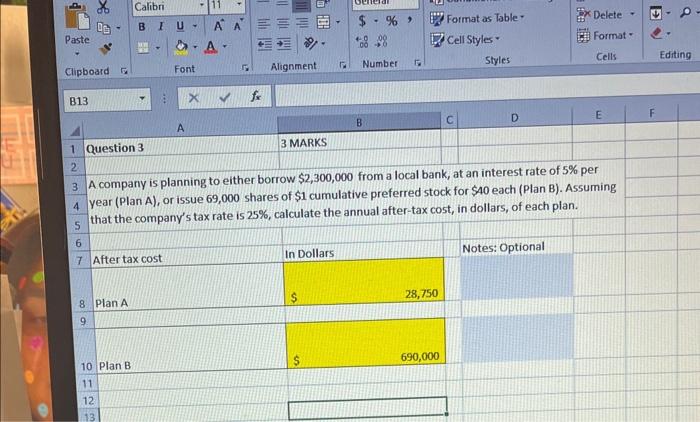Screen dimensions: 700x422
Task: Open the Cell Styles gallery
Action: [465, 39]
